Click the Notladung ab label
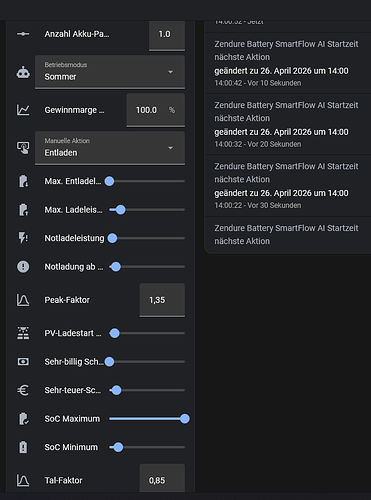Viewport: 371px width, 500px height. tap(74, 267)
